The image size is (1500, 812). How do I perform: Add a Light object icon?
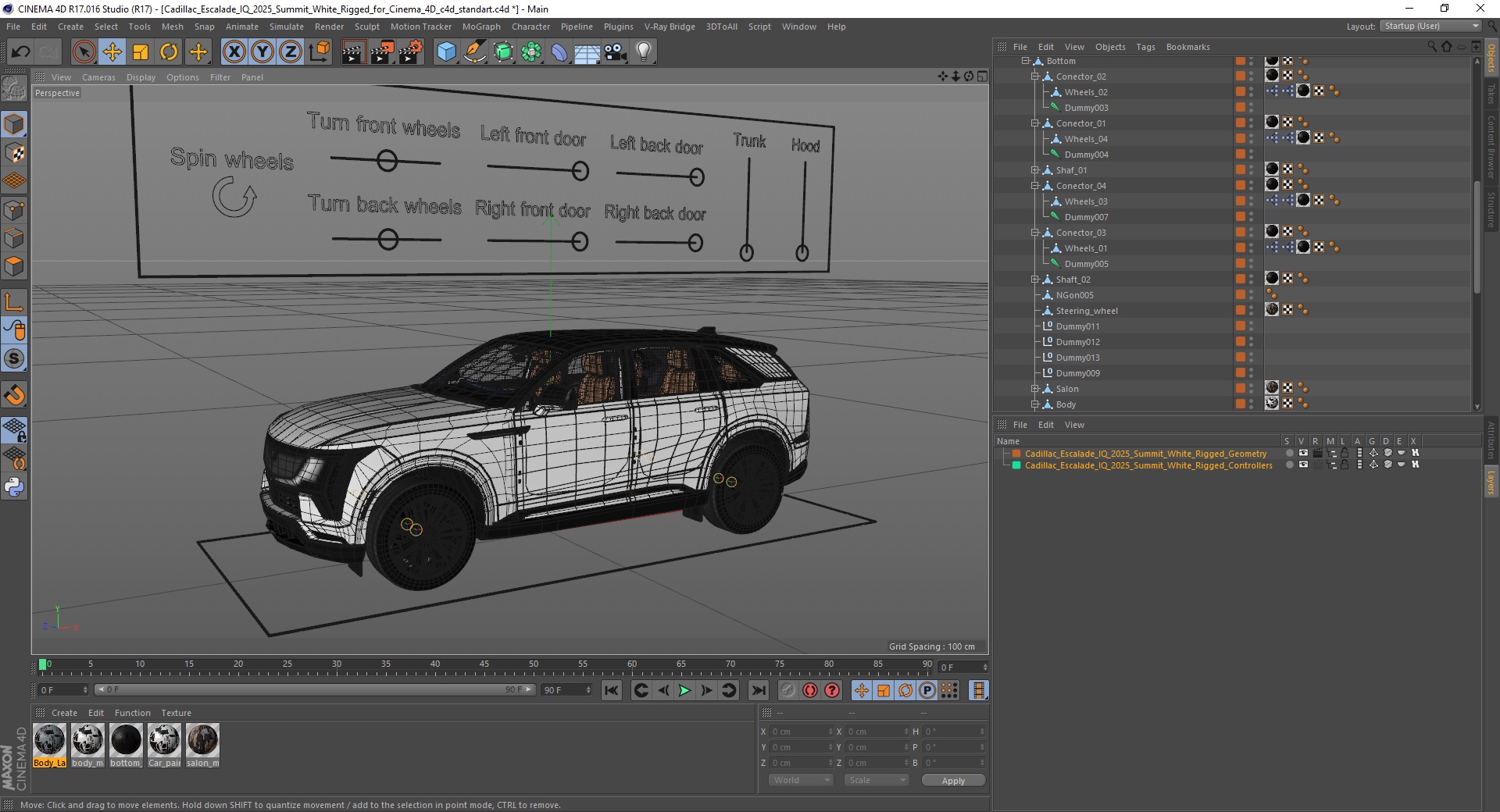pos(644,52)
